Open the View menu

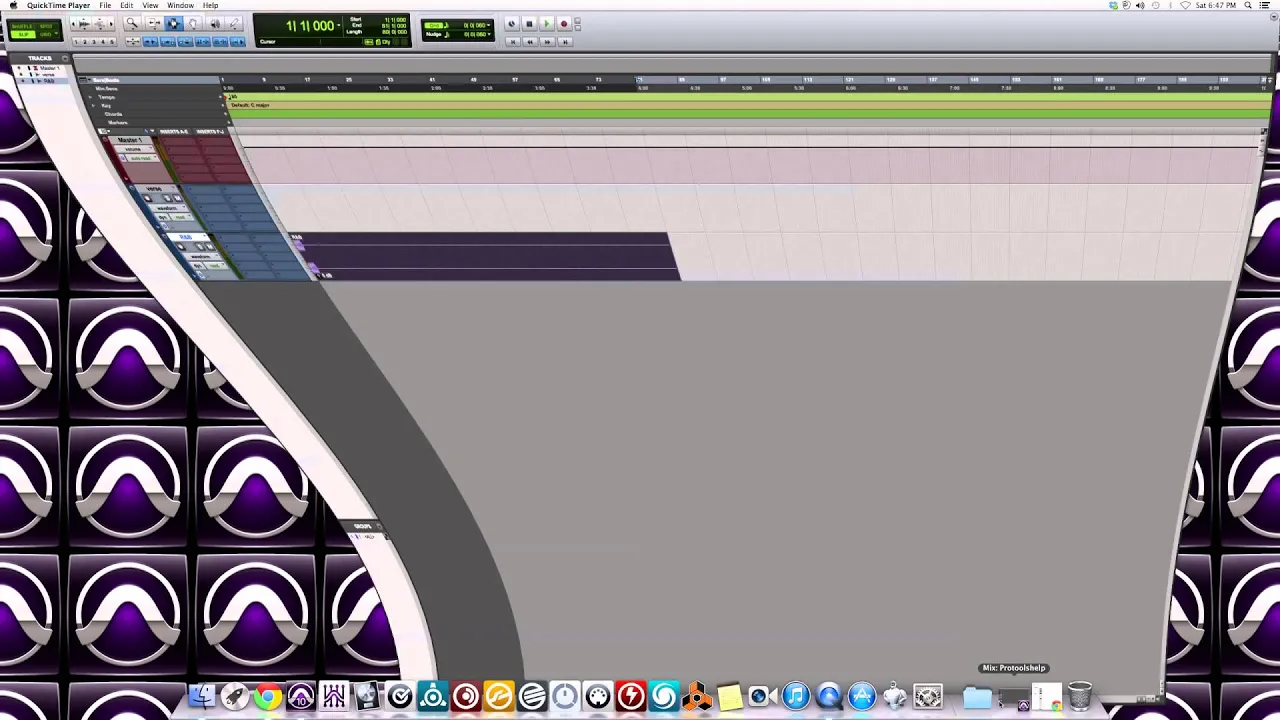(x=150, y=5)
